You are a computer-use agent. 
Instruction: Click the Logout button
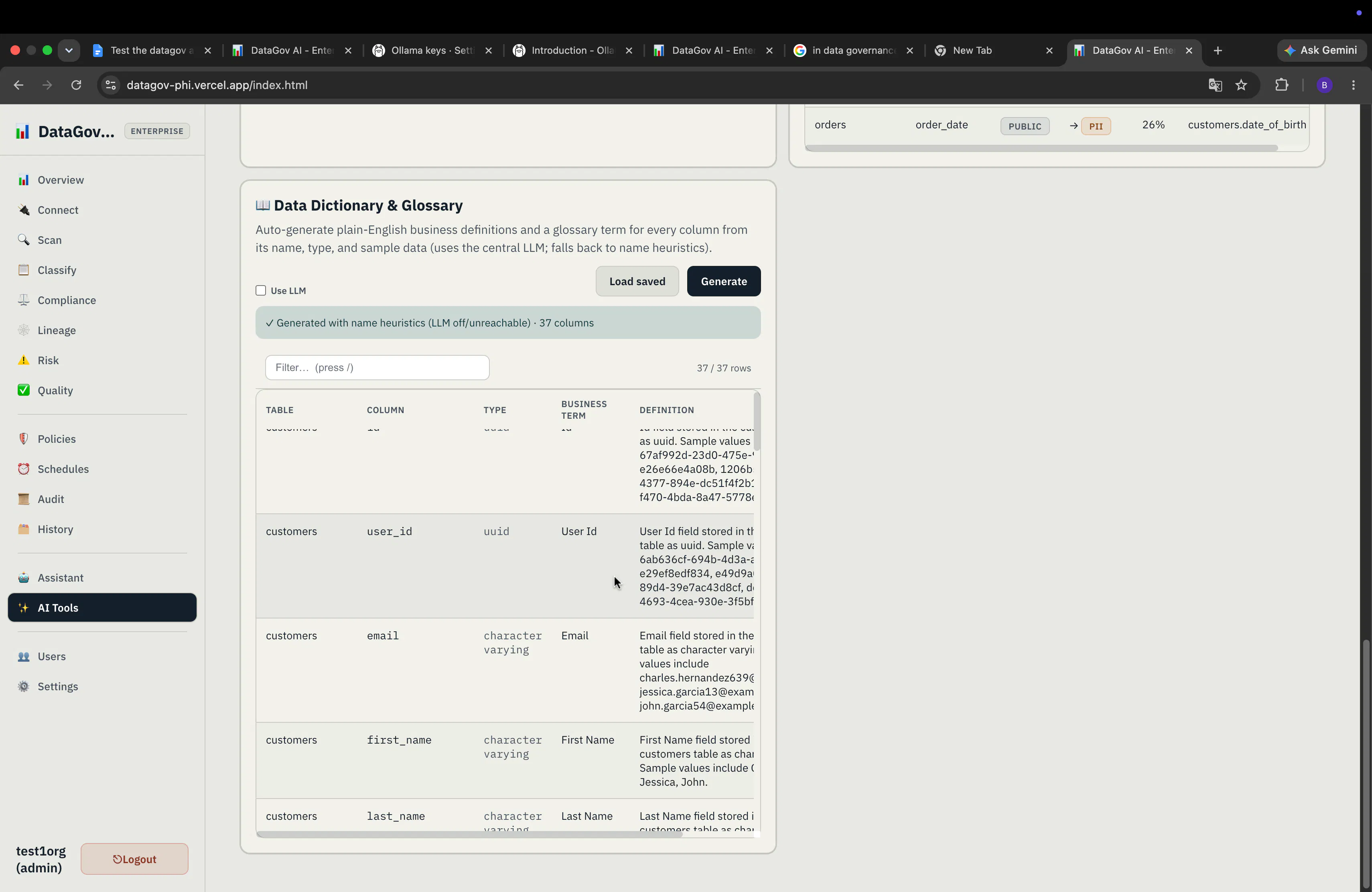(x=134, y=859)
